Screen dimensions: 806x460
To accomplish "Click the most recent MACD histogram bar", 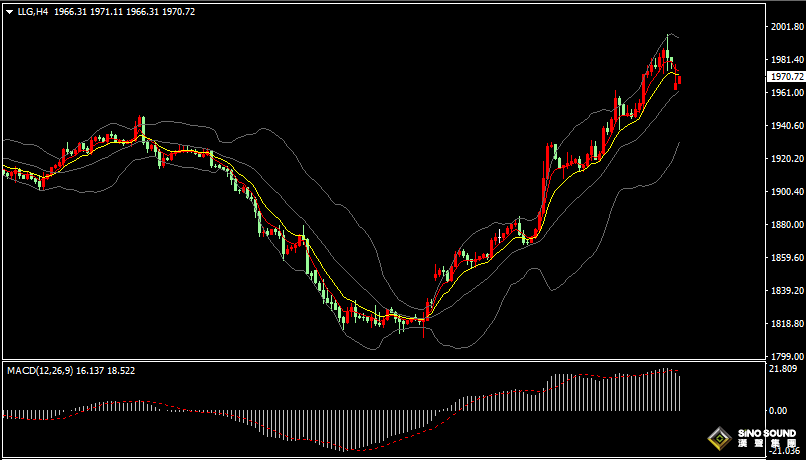I will click(679, 392).
